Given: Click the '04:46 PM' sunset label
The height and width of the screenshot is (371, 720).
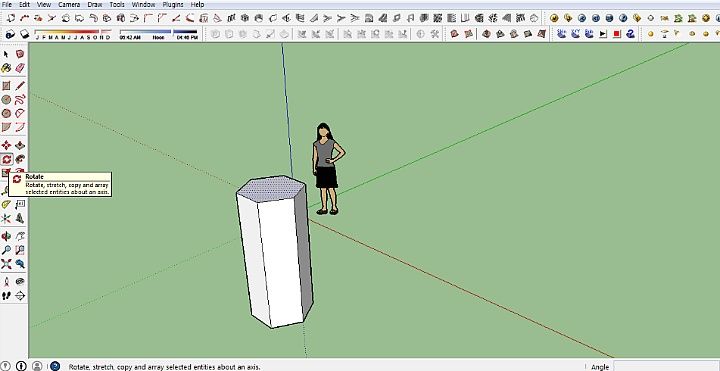Looking at the screenshot, I should click(x=187, y=38).
